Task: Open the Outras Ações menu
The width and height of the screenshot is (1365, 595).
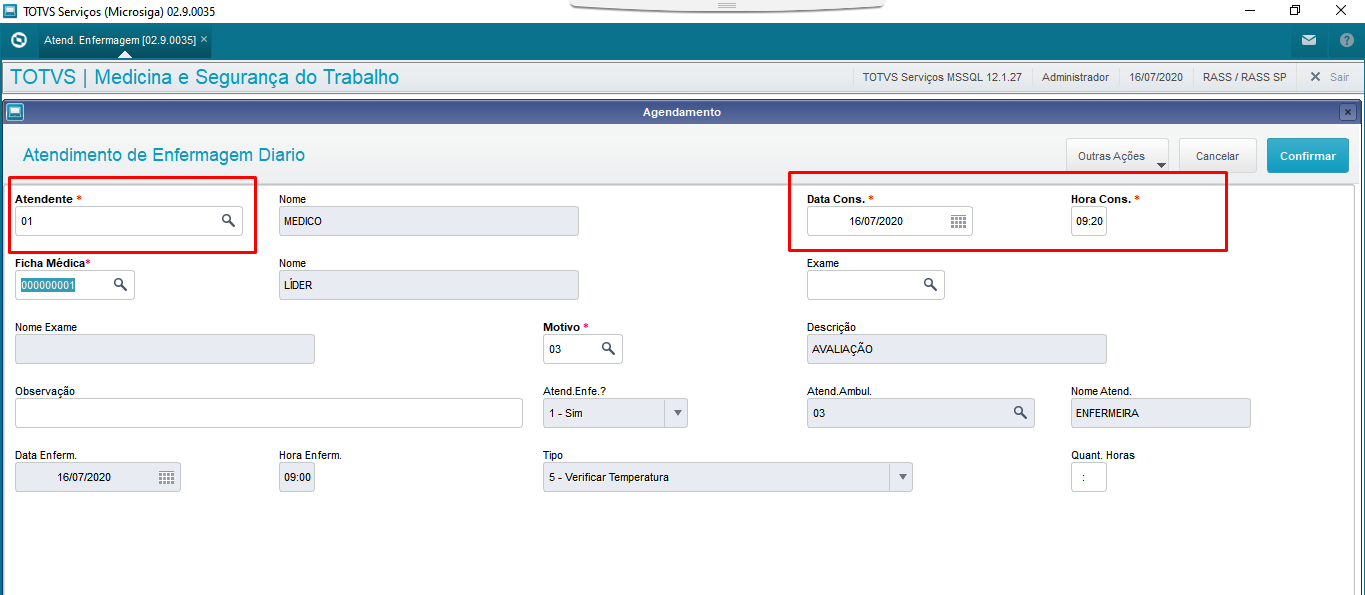Action: click(1117, 156)
